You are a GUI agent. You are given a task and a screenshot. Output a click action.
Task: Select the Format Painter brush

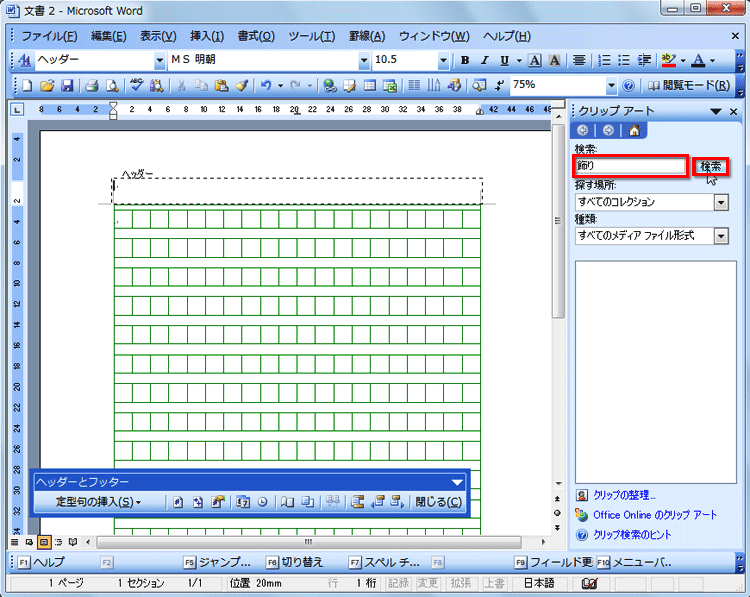[x=242, y=86]
